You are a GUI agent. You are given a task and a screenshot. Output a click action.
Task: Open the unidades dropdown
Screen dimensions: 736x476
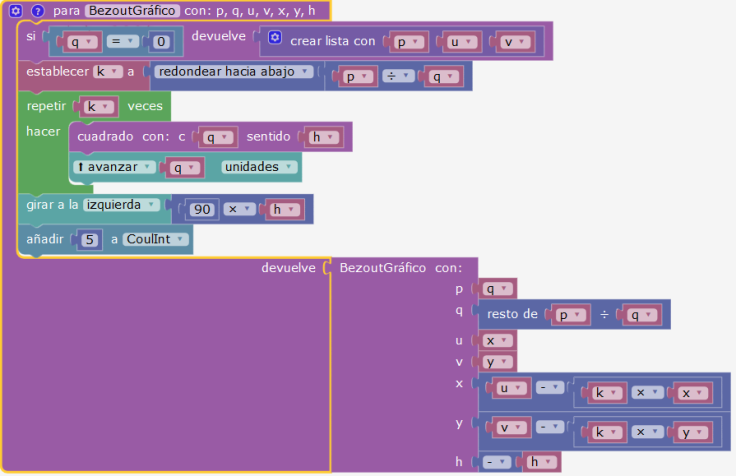coord(259,167)
